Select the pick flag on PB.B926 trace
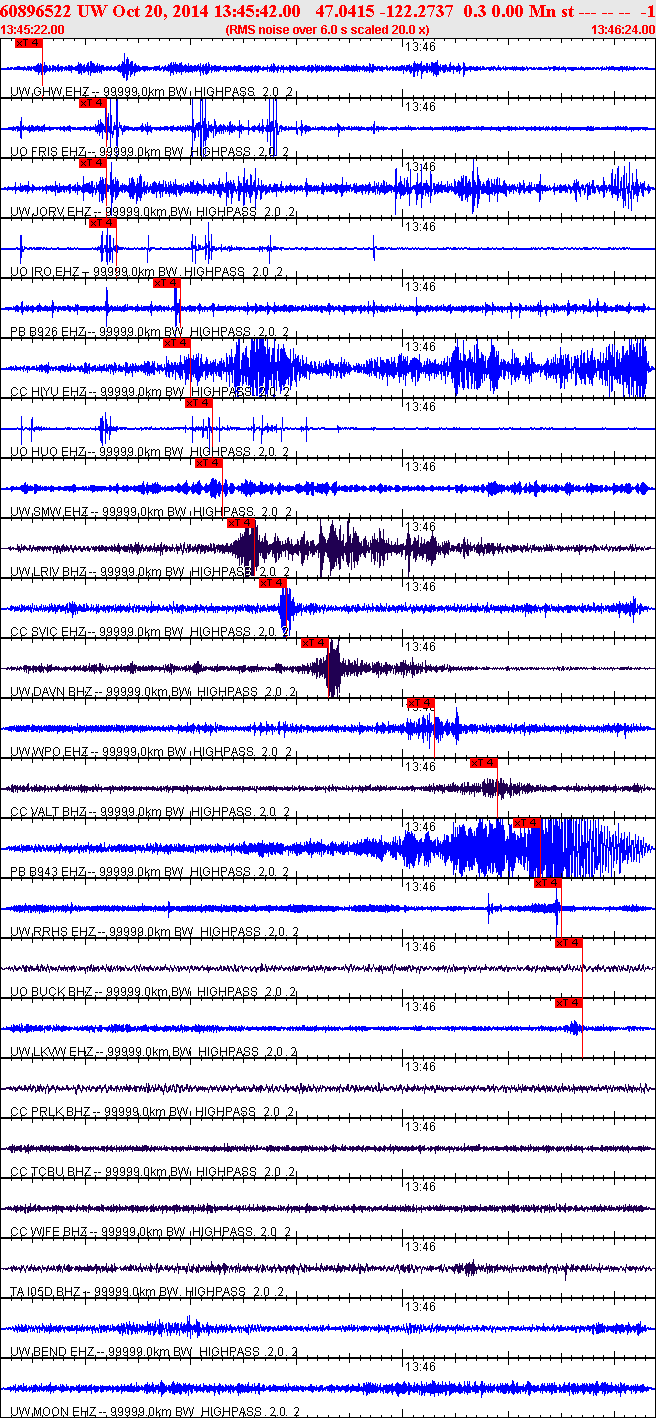 tap(166, 283)
